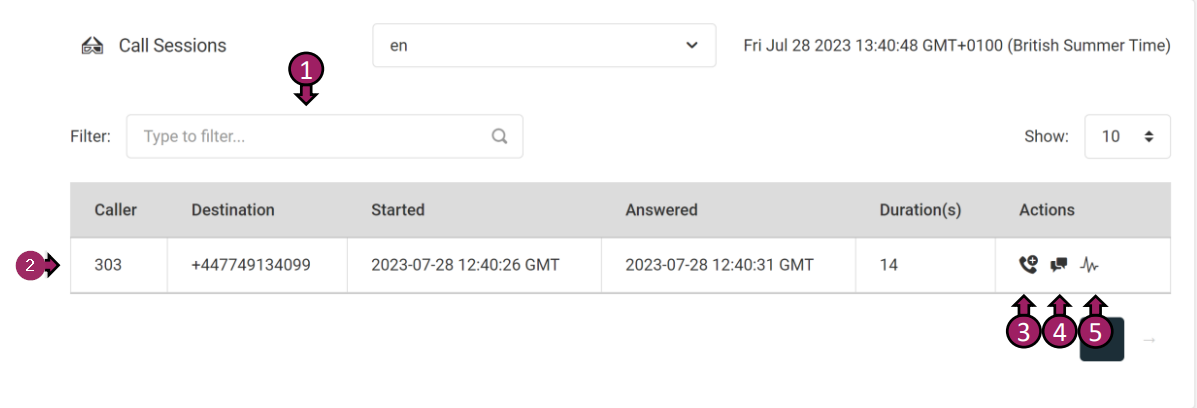The height and width of the screenshot is (408, 1197).
Task: Open the Show entries count selector
Action: (x=1127, y=136)
